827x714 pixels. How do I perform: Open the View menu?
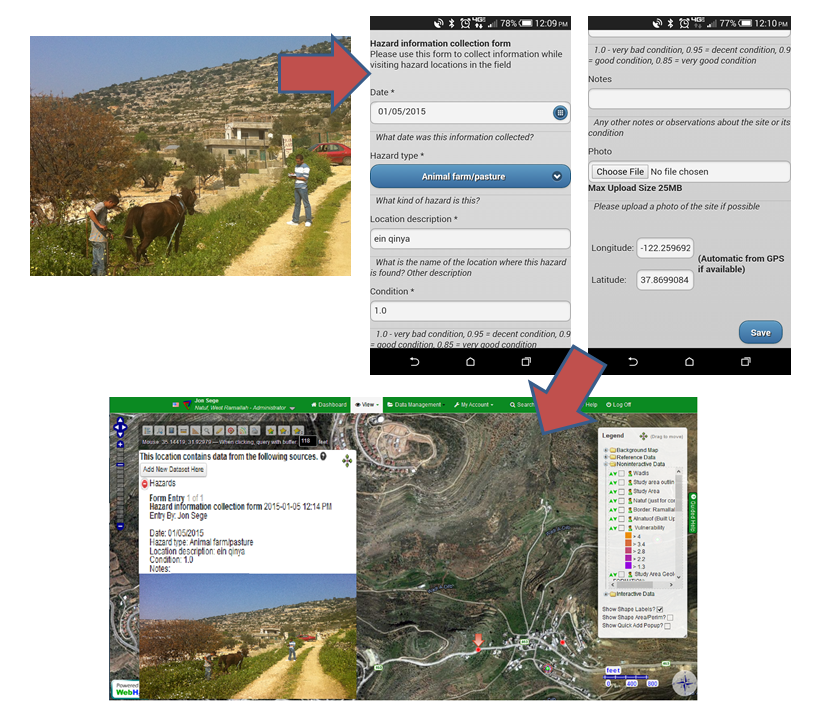[x=367, y=404]
